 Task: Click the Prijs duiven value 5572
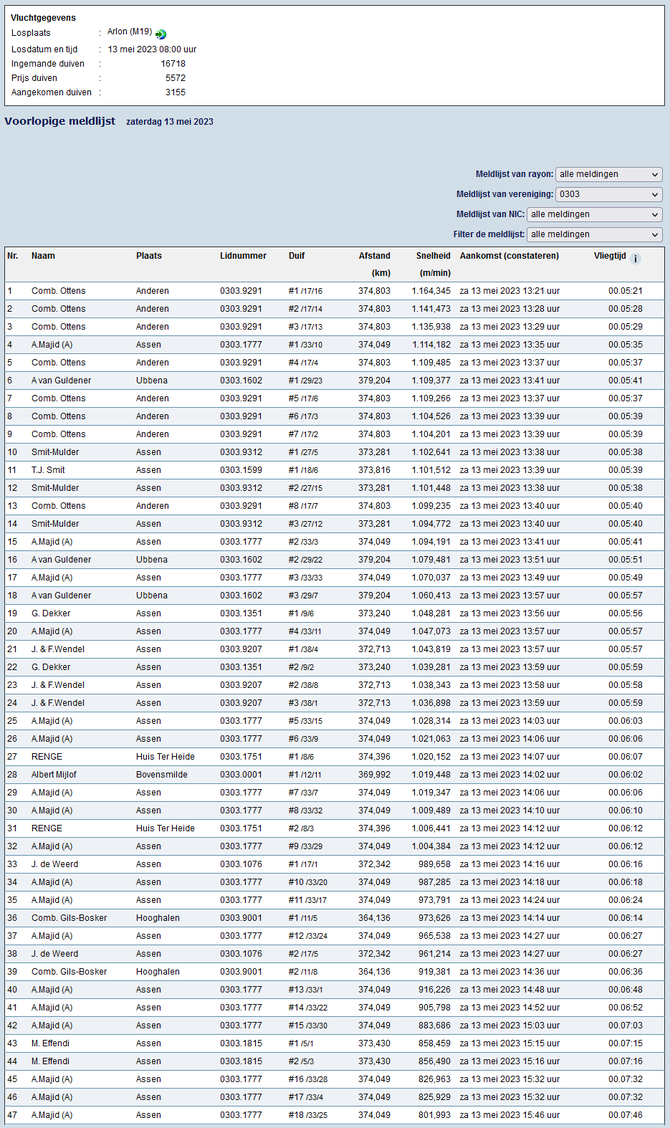tap(175, 78)
